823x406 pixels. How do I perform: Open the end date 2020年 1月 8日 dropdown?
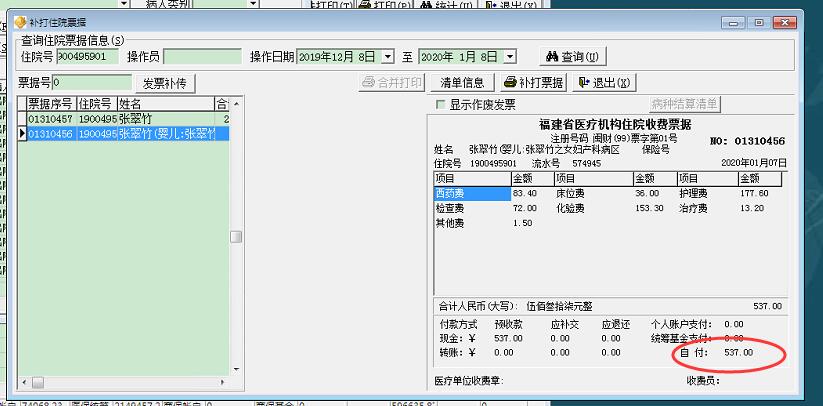coord(511,57)
